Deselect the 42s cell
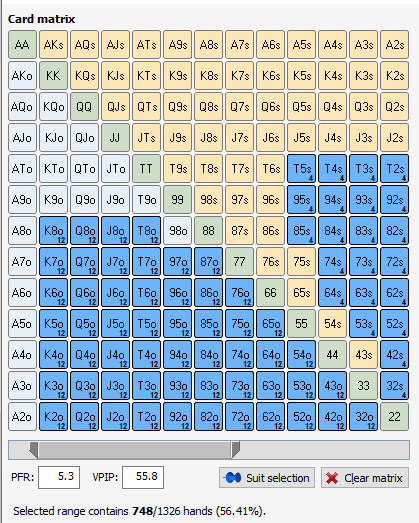Viewport: 419px width, 523px height. [395, 355]
